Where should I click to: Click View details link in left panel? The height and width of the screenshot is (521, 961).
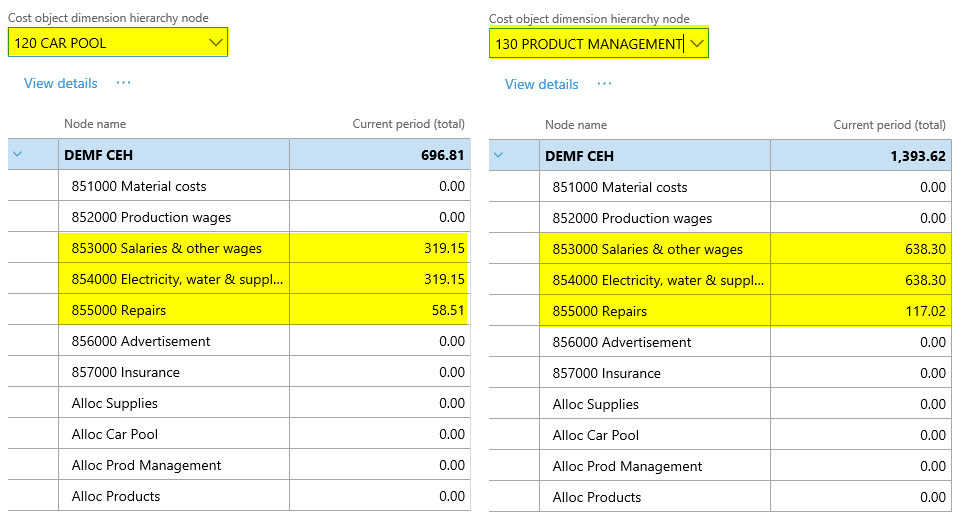pyautogui.click(x=61, y=83)
